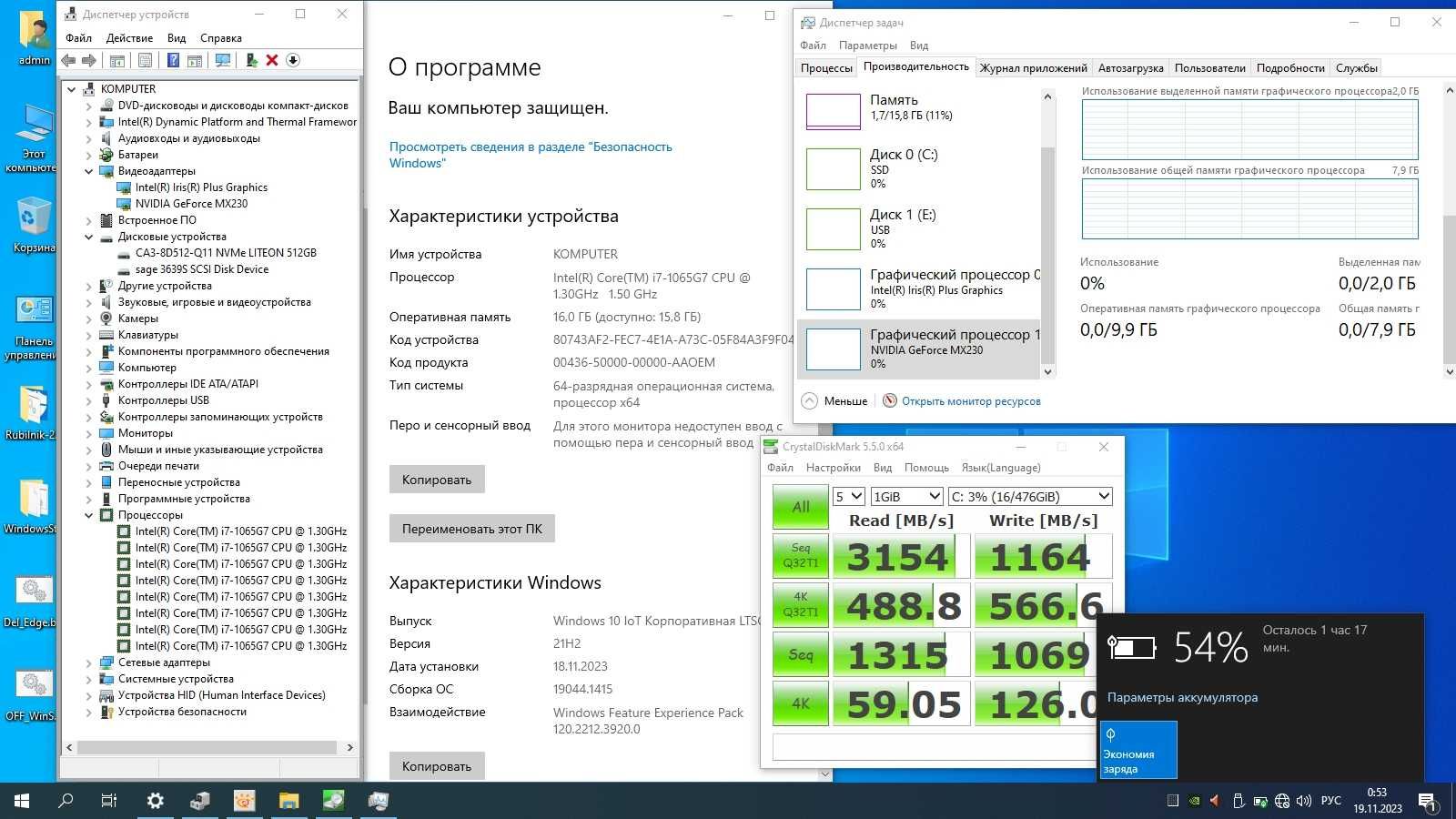1456x819 pixels.
Task: Collapse the Видеоадаптеры node
Action: (x=89, y=171)
